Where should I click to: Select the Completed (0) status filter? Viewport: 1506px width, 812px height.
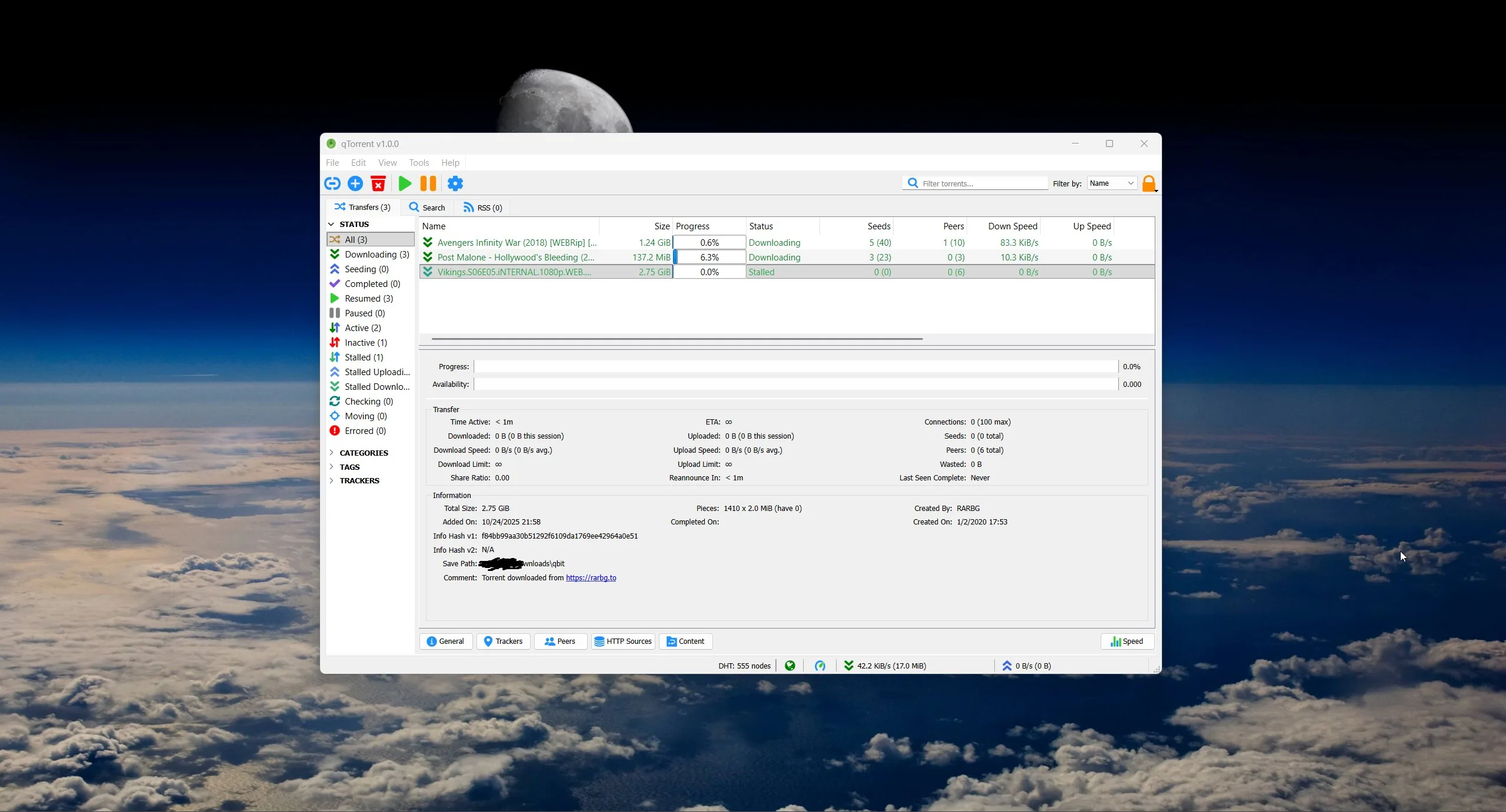coord(370,283)
